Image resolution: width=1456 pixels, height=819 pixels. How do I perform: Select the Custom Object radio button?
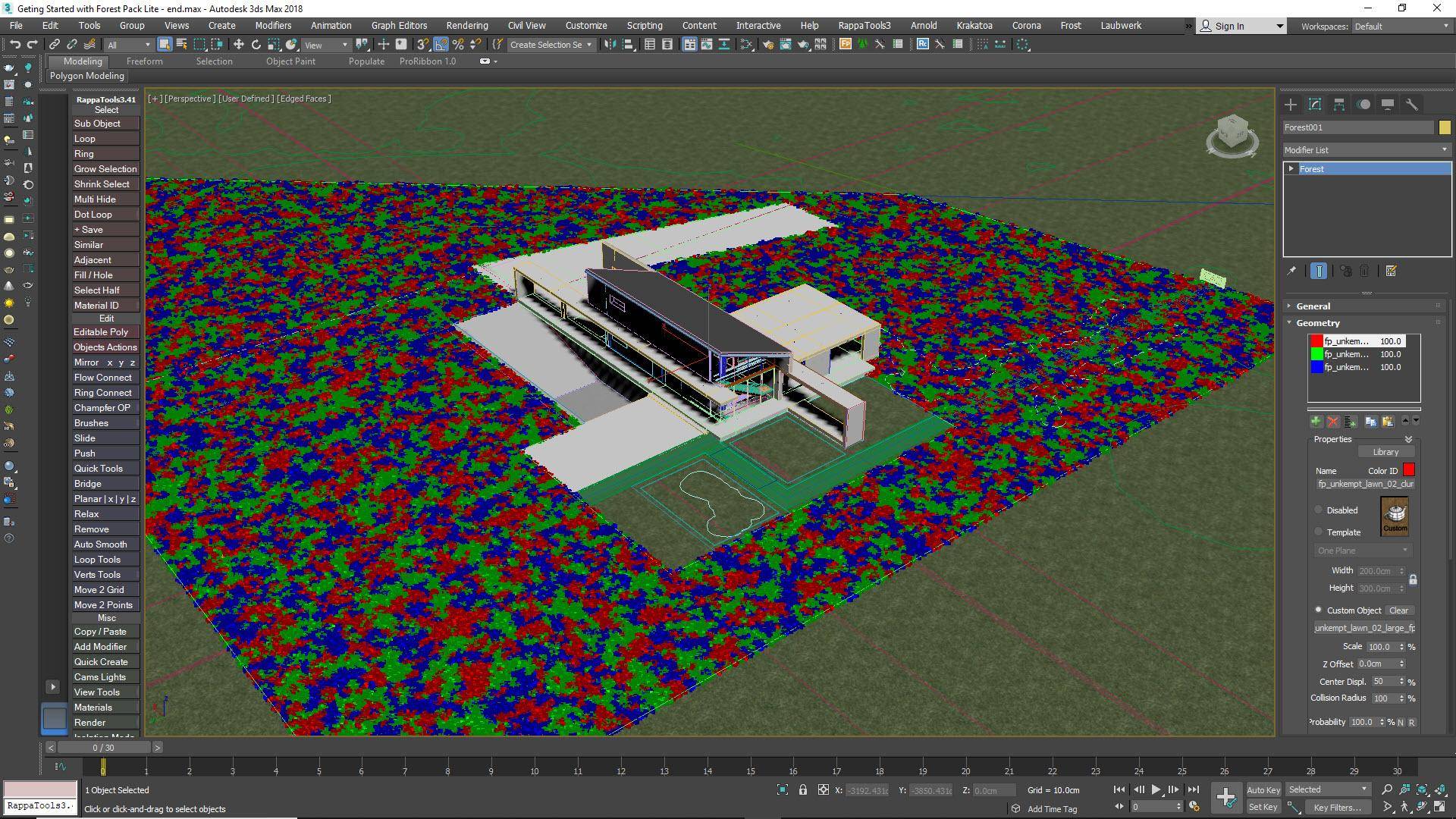coord(1318,610)
